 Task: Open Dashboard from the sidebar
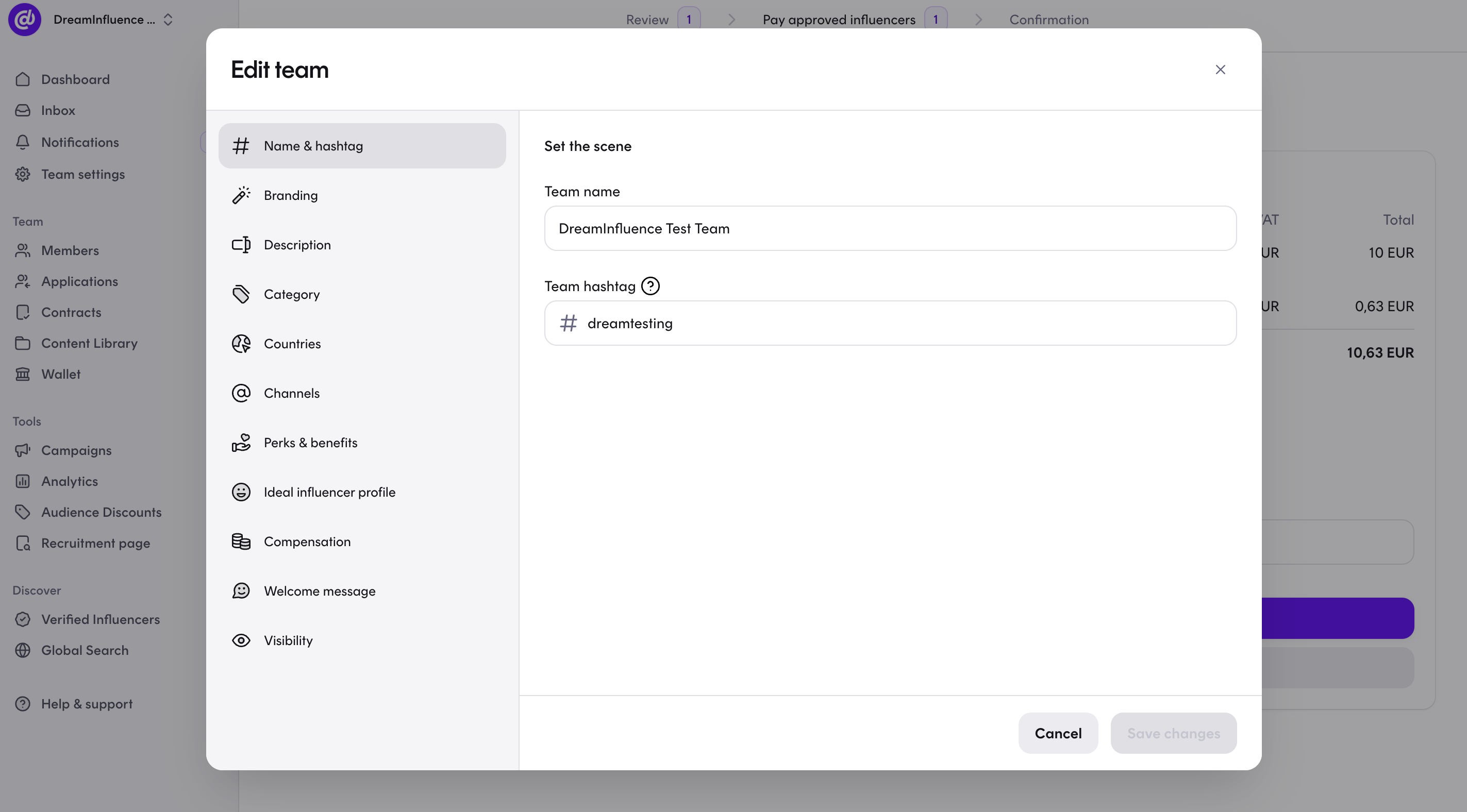pos(75,79)
